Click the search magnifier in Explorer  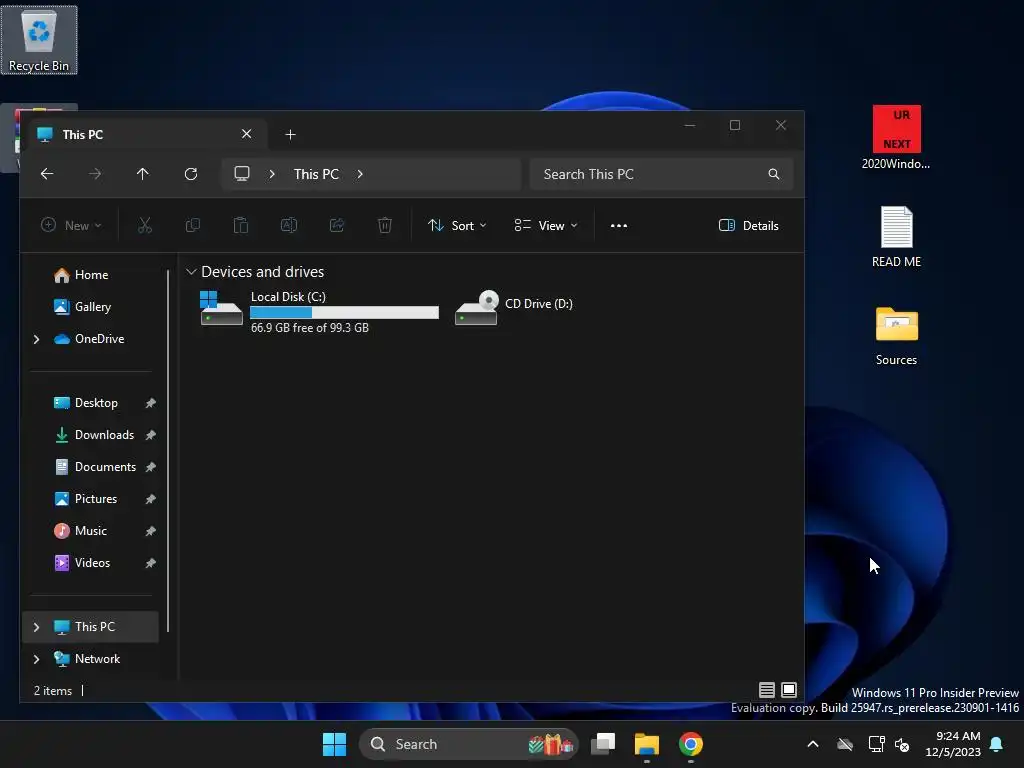click(x=774, y=174)
